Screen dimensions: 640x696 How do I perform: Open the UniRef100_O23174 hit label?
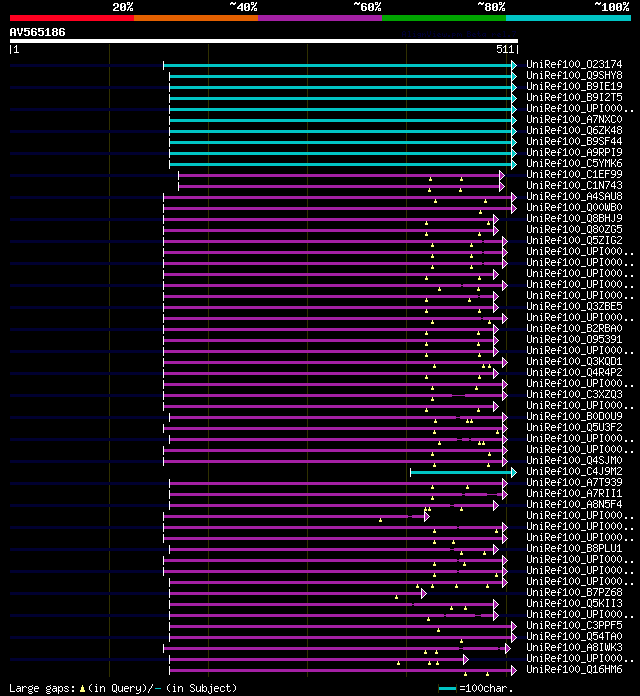[x=574, y=64]
